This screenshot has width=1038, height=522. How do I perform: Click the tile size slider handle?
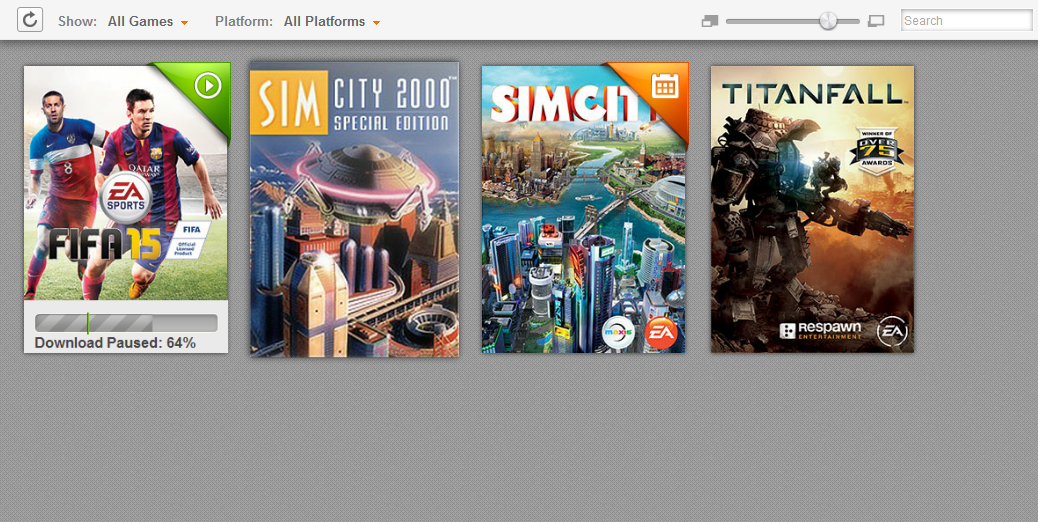(x=828, y=21)
